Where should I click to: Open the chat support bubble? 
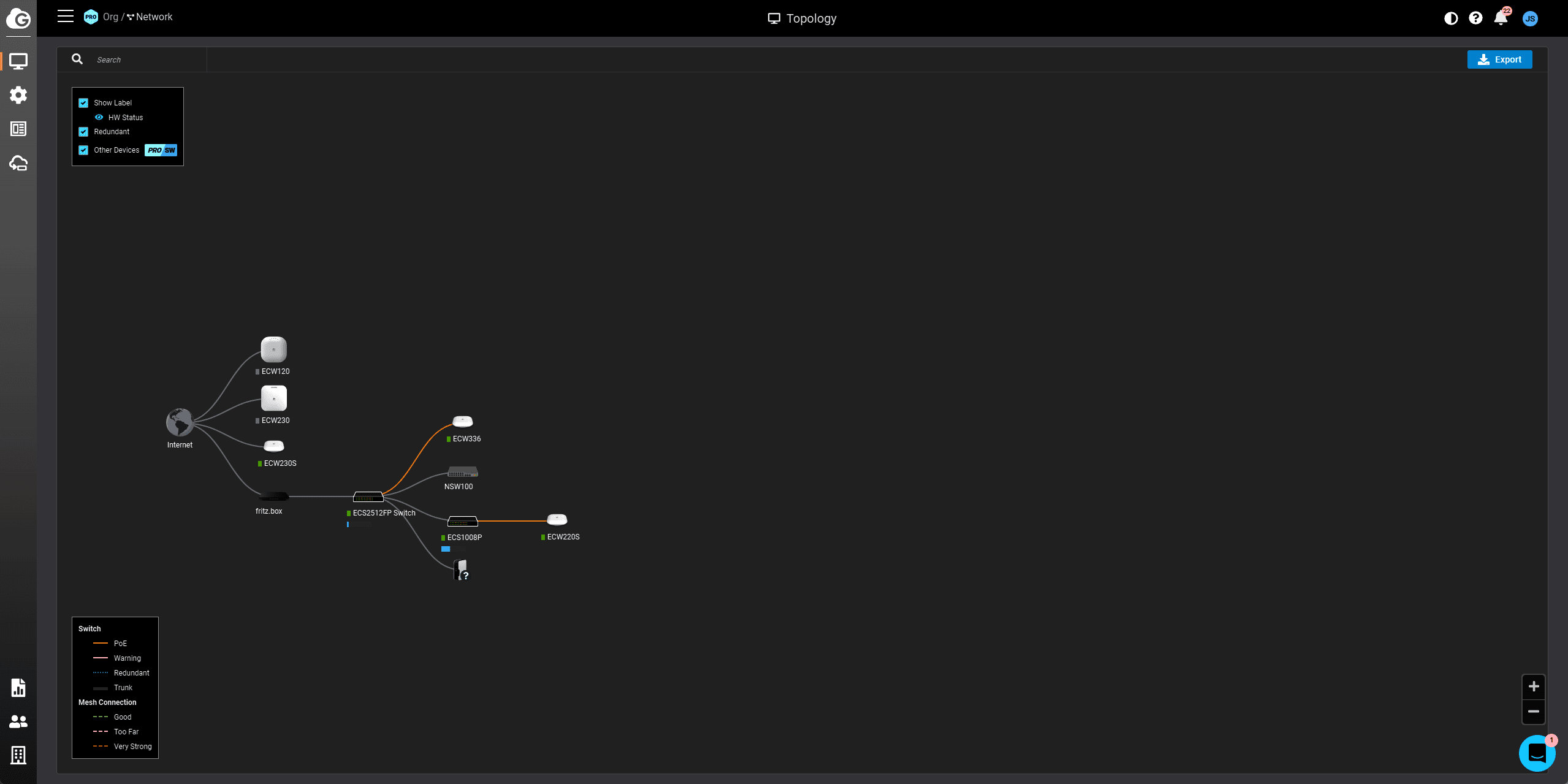(1536, 753)
